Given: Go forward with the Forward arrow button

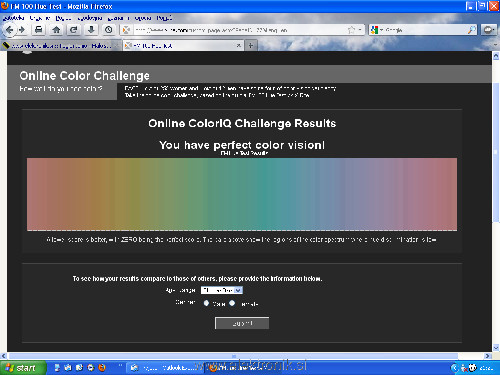Looking at the screenshot, I should pyautogui.click(x=22, y=30).
